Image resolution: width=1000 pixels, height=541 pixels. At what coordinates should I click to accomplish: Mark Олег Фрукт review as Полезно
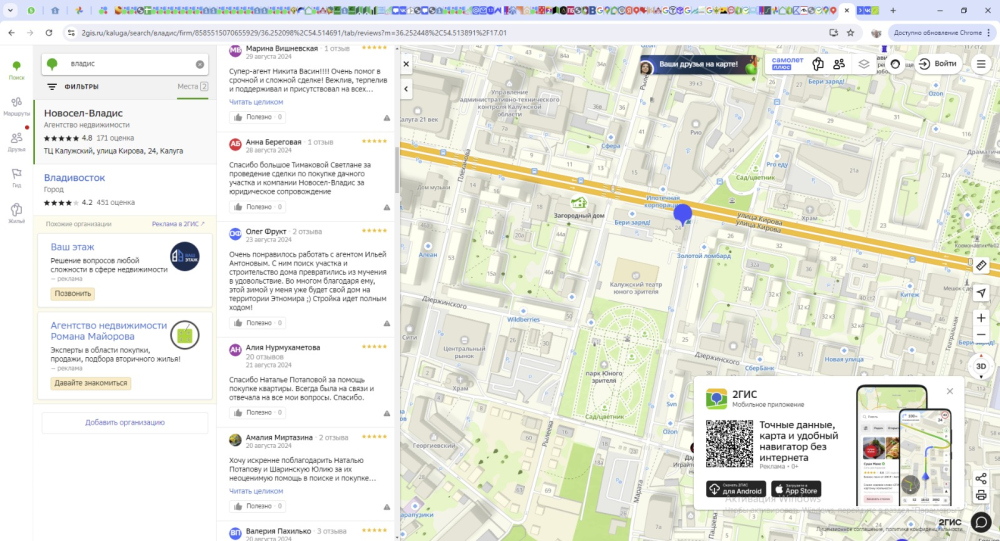(258, 323)
